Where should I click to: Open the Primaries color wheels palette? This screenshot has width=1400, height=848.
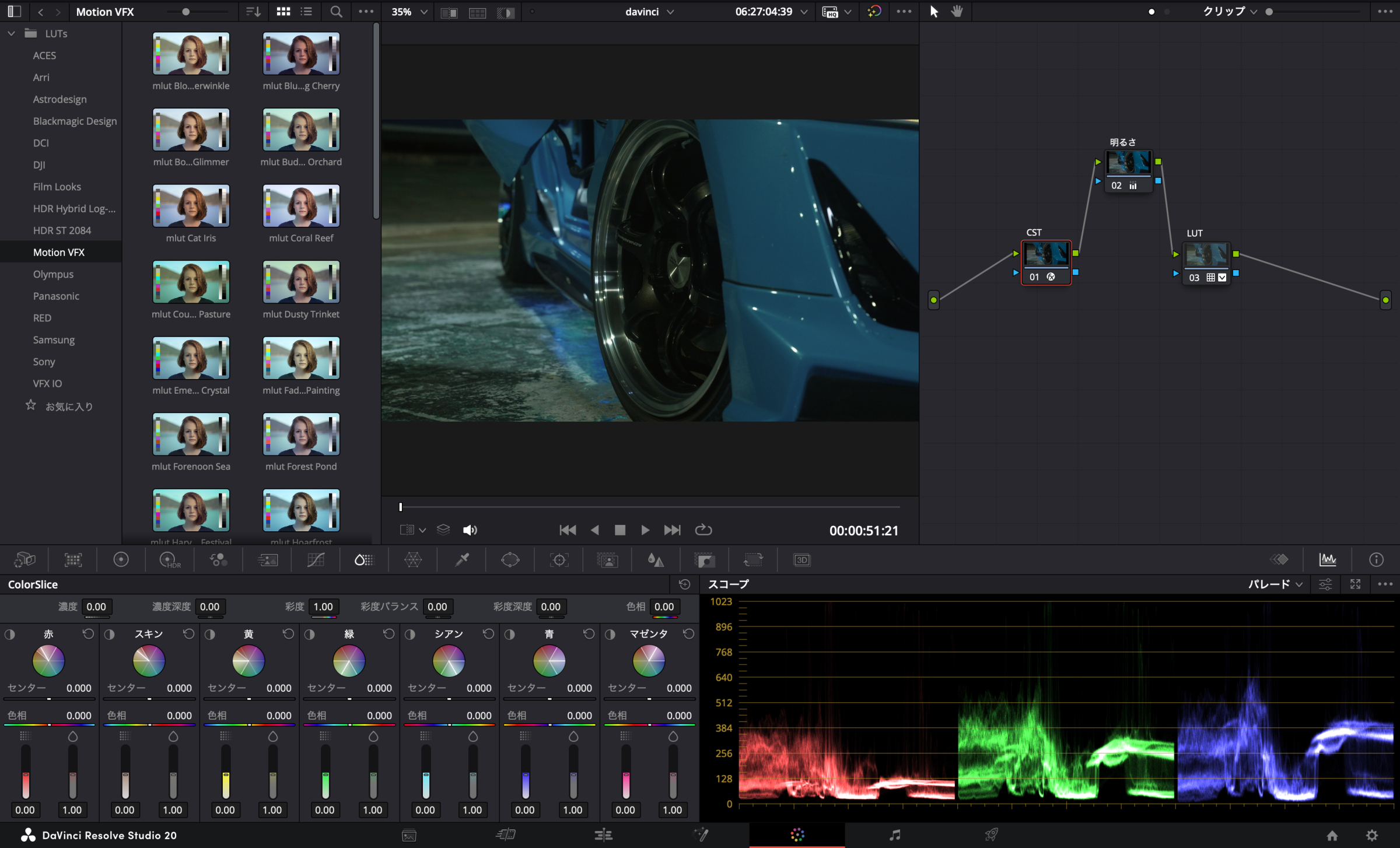121,560
